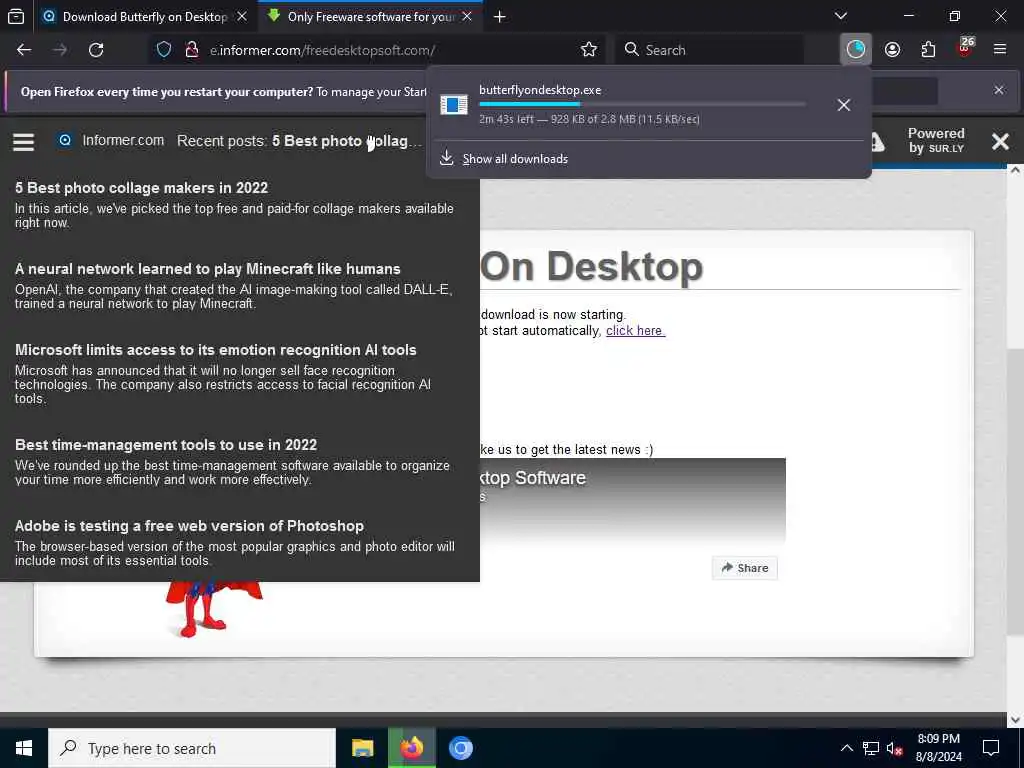Open the site security padlock icon
Screen dimensions: 1024x768
[191, 50]
